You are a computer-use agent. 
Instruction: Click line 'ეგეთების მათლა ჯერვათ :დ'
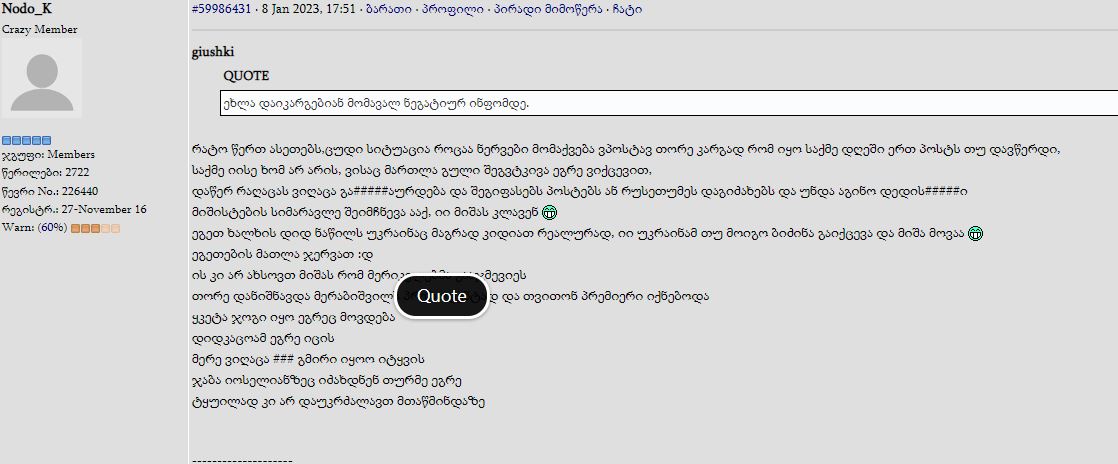coord(283,254)
